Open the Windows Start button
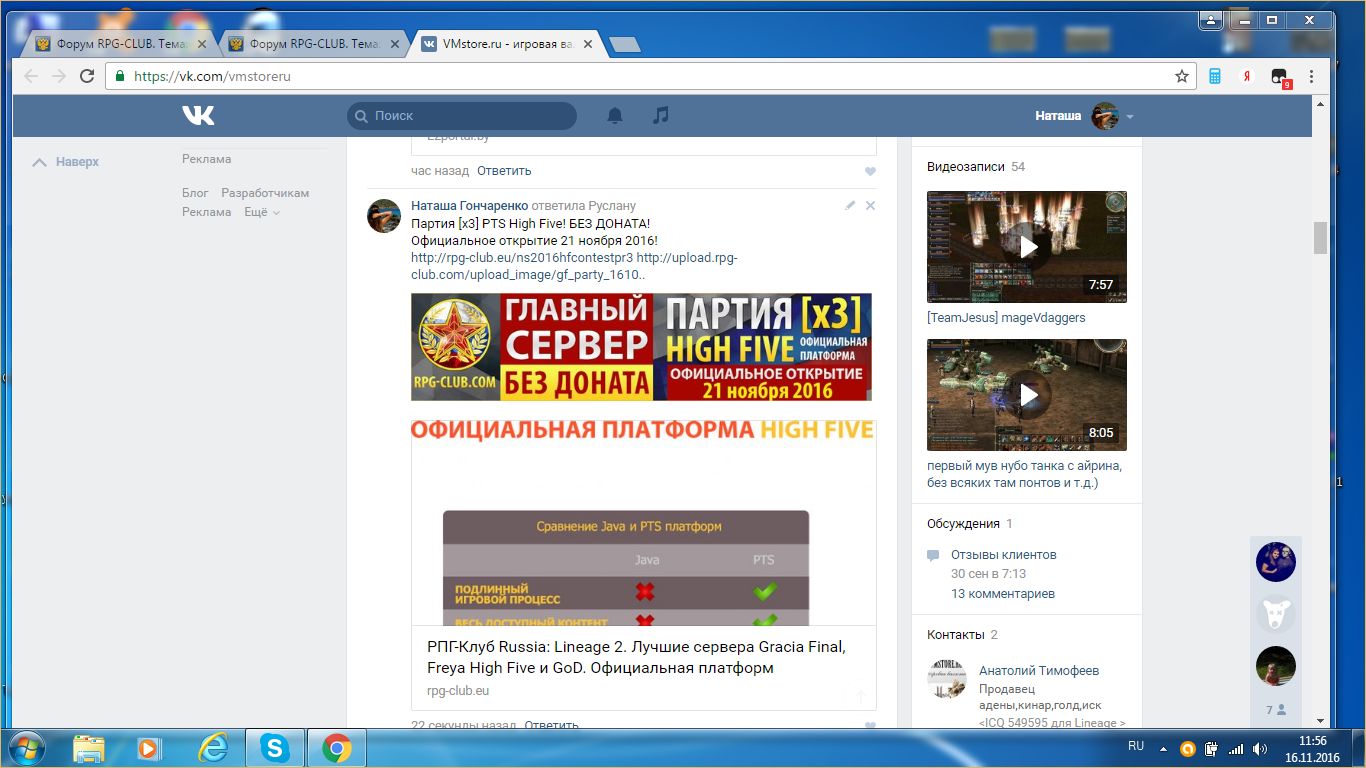1366x768 pixels. pyautogui.click(x=25, y=747)
